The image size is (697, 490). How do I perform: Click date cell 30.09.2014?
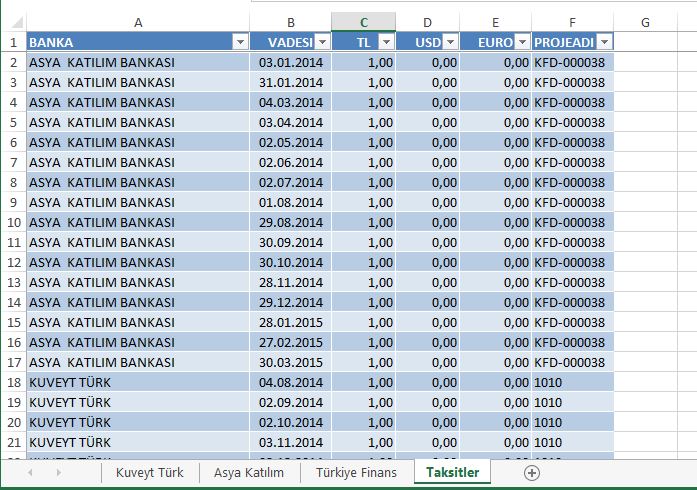[291, 242]
